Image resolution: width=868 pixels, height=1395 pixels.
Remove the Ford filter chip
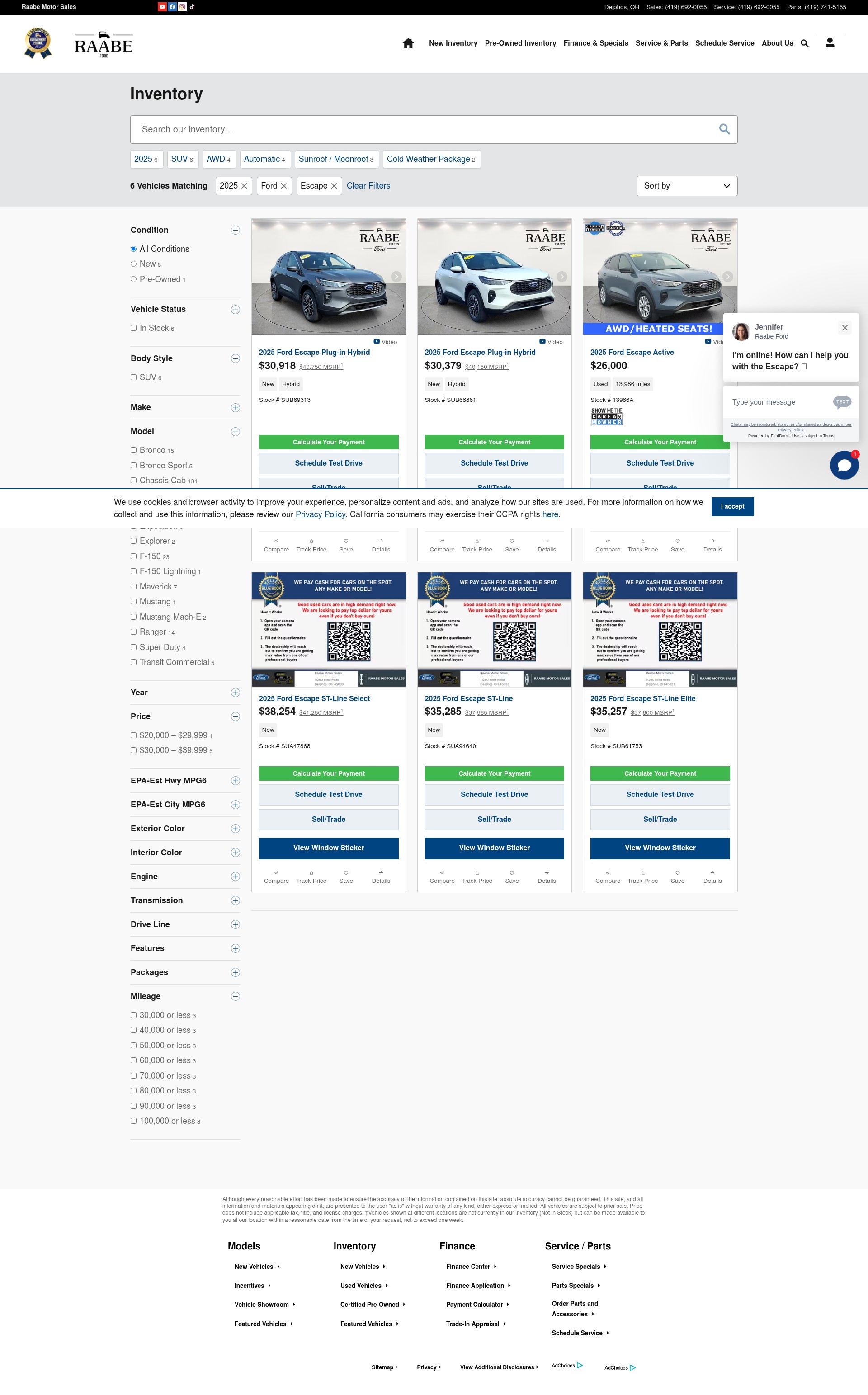pos(283,186)
